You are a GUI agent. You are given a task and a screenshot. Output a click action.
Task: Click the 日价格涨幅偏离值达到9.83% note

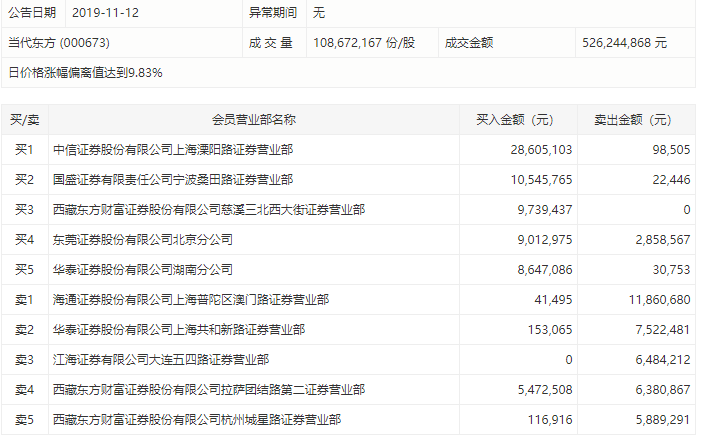click(85, 73)
